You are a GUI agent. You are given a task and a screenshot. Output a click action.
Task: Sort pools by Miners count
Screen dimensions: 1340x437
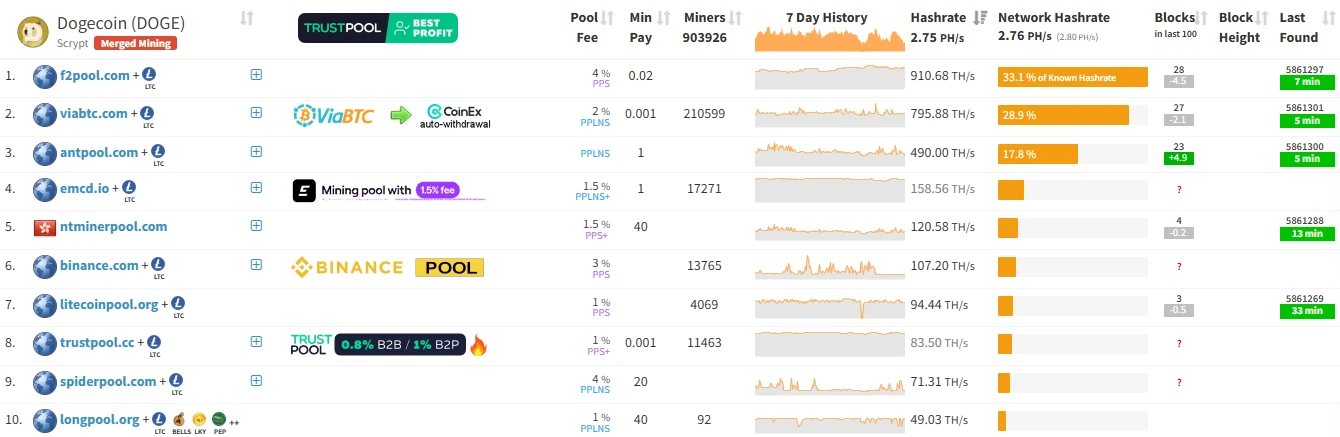[x=736, y=18]
